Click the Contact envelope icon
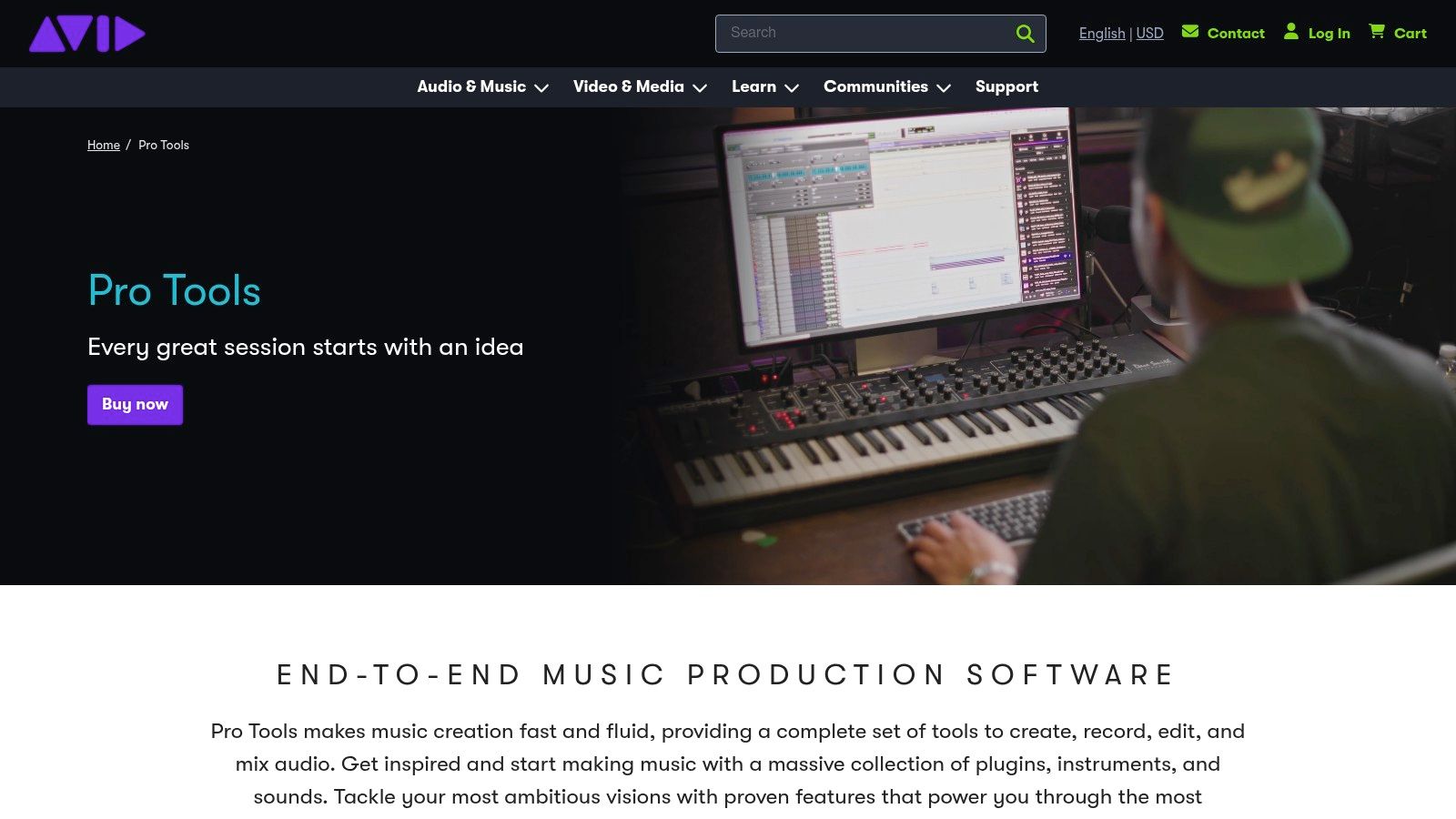The width and height of the screenshot is (1456, 819). [1190, 31]
